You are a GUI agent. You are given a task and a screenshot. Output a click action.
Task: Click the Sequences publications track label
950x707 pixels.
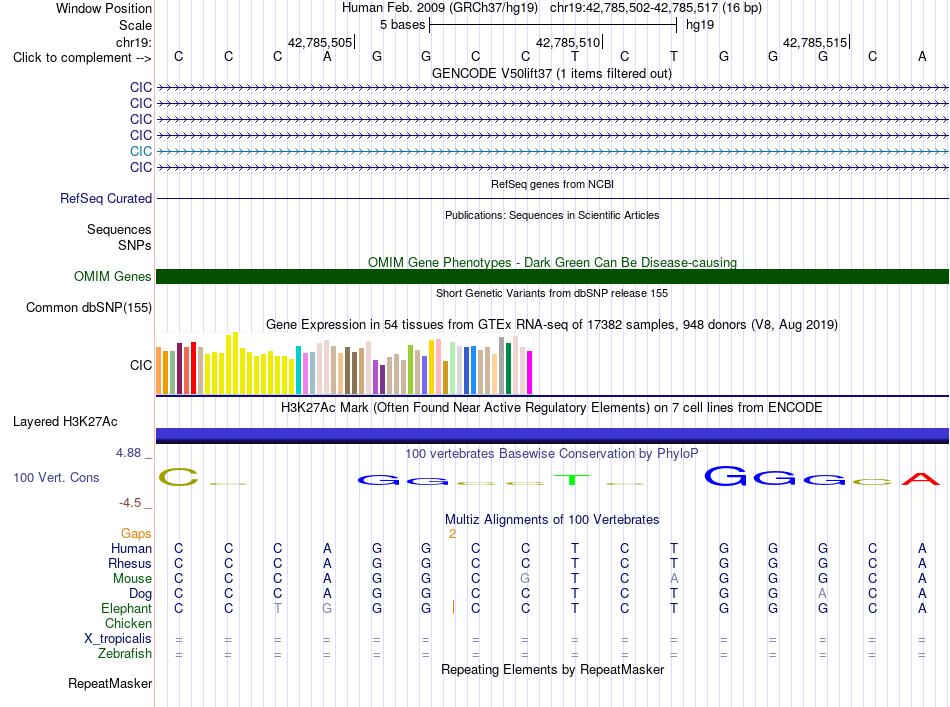(119, 230)
